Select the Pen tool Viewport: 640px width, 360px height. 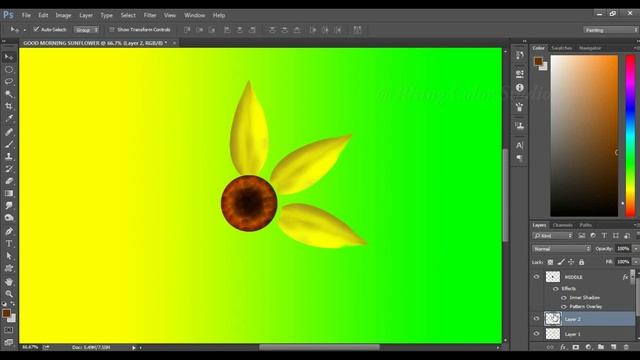[9, 231]
